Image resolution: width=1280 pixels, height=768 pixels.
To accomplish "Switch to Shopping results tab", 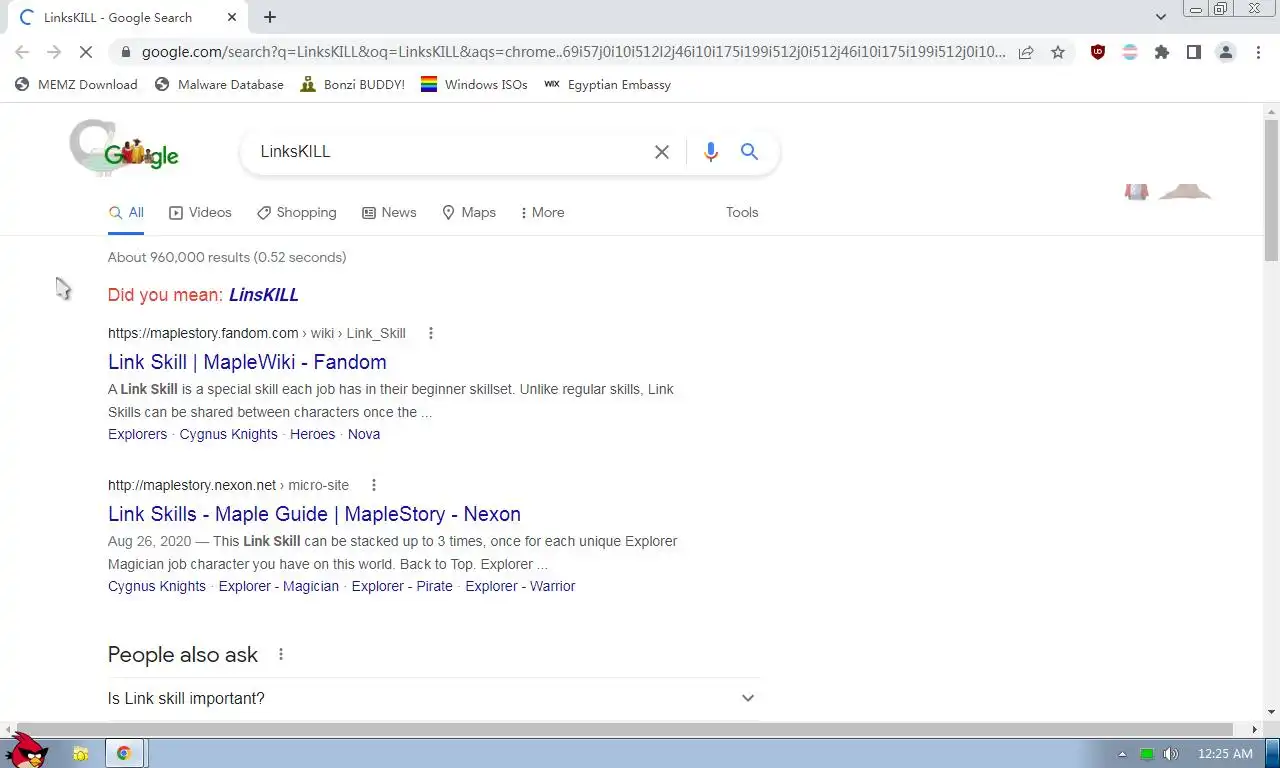I will [x=296, y=212].
